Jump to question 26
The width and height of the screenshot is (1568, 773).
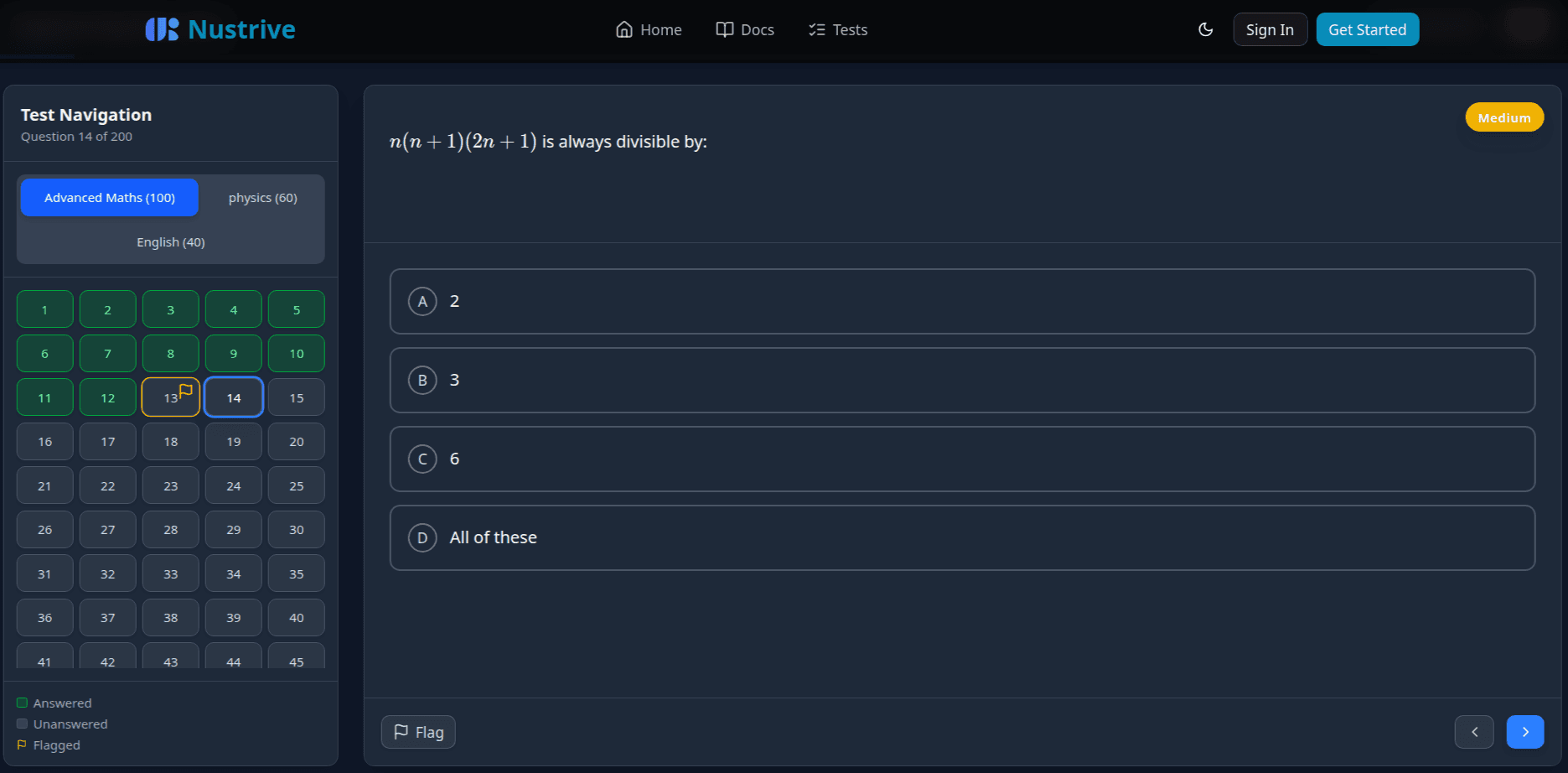44,530
